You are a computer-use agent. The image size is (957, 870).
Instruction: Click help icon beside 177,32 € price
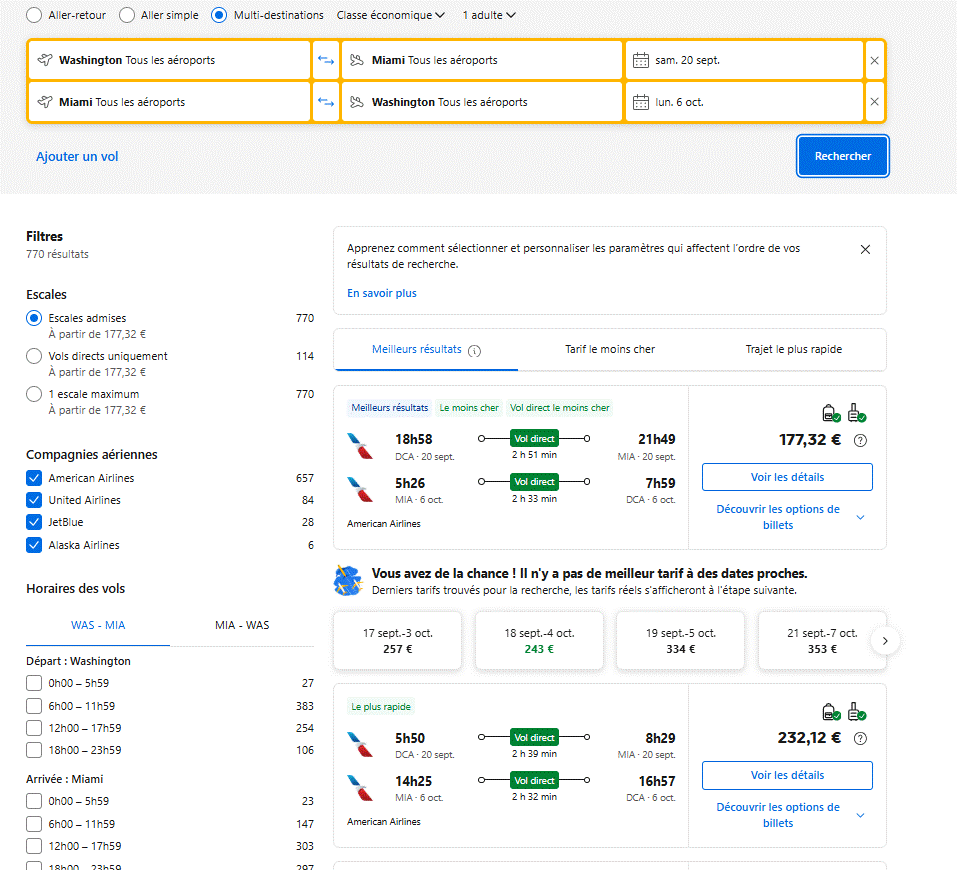click(860, 440)
